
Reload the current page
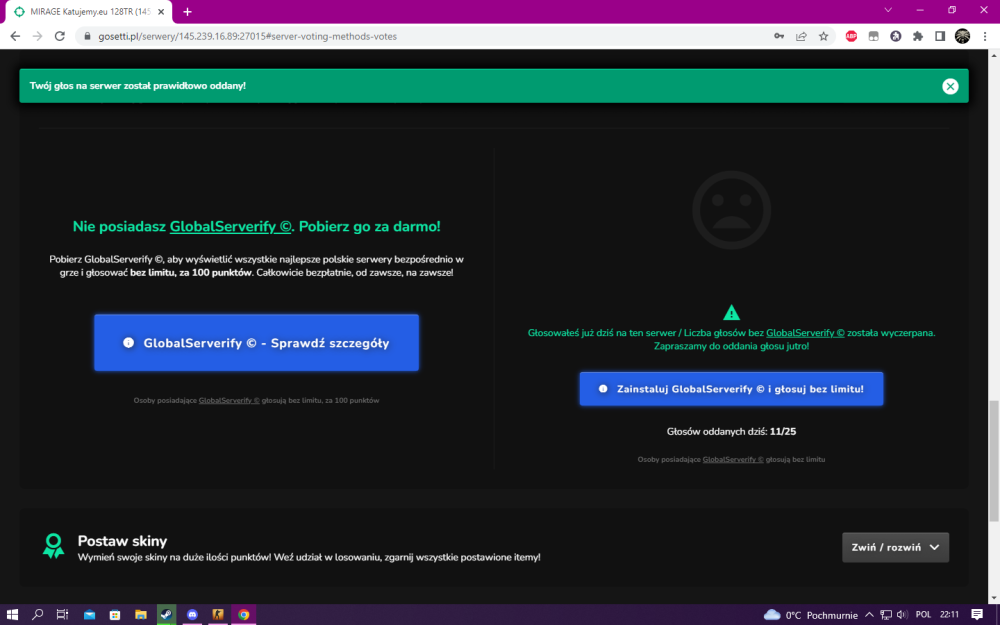(60, 36)
